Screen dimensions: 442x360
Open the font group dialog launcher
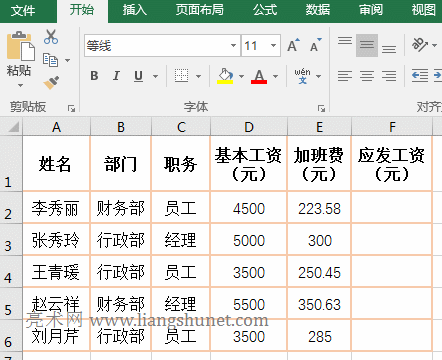pos(321,108)
